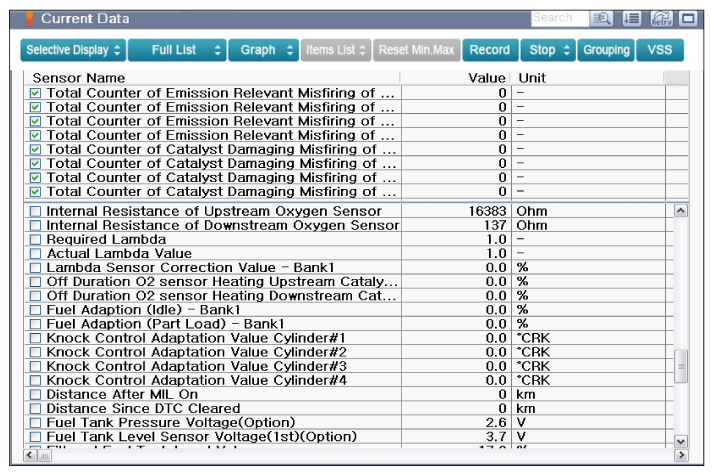Screen dimensions: 714x475
Task: Check Distance After MIL On checkbox
Action: (x=35, y=395)
